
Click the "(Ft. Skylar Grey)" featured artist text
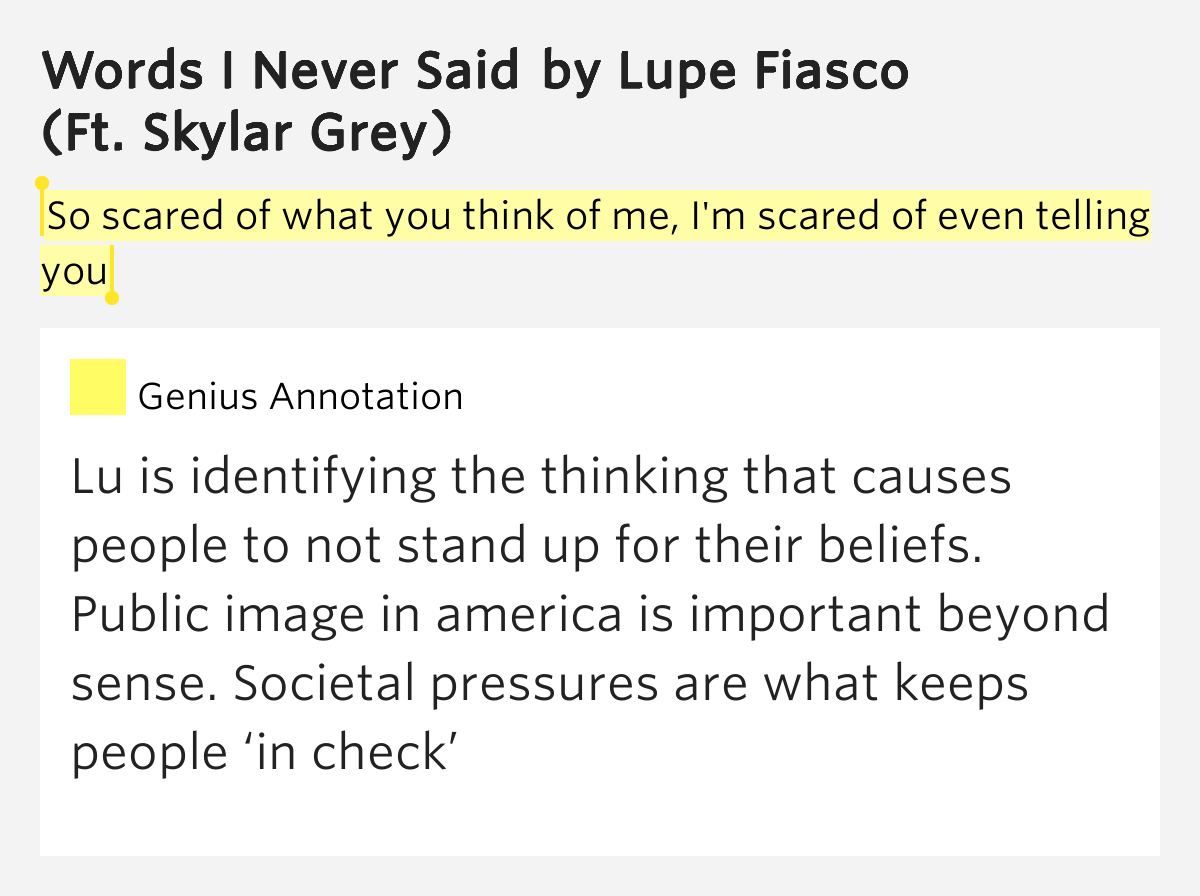tap(247, 135)
